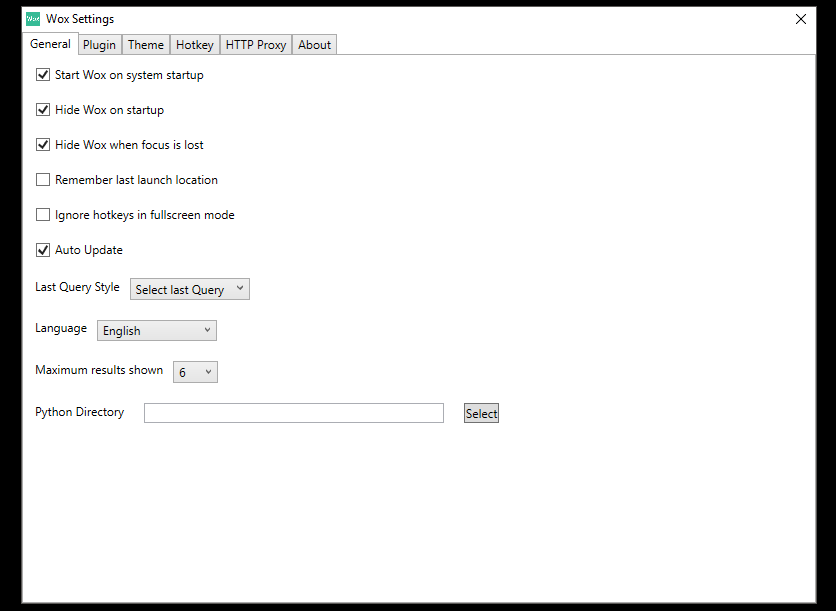Change the Maximum results shown dropdown
Viewport: 836px width, 611px height.
(195, 372)
